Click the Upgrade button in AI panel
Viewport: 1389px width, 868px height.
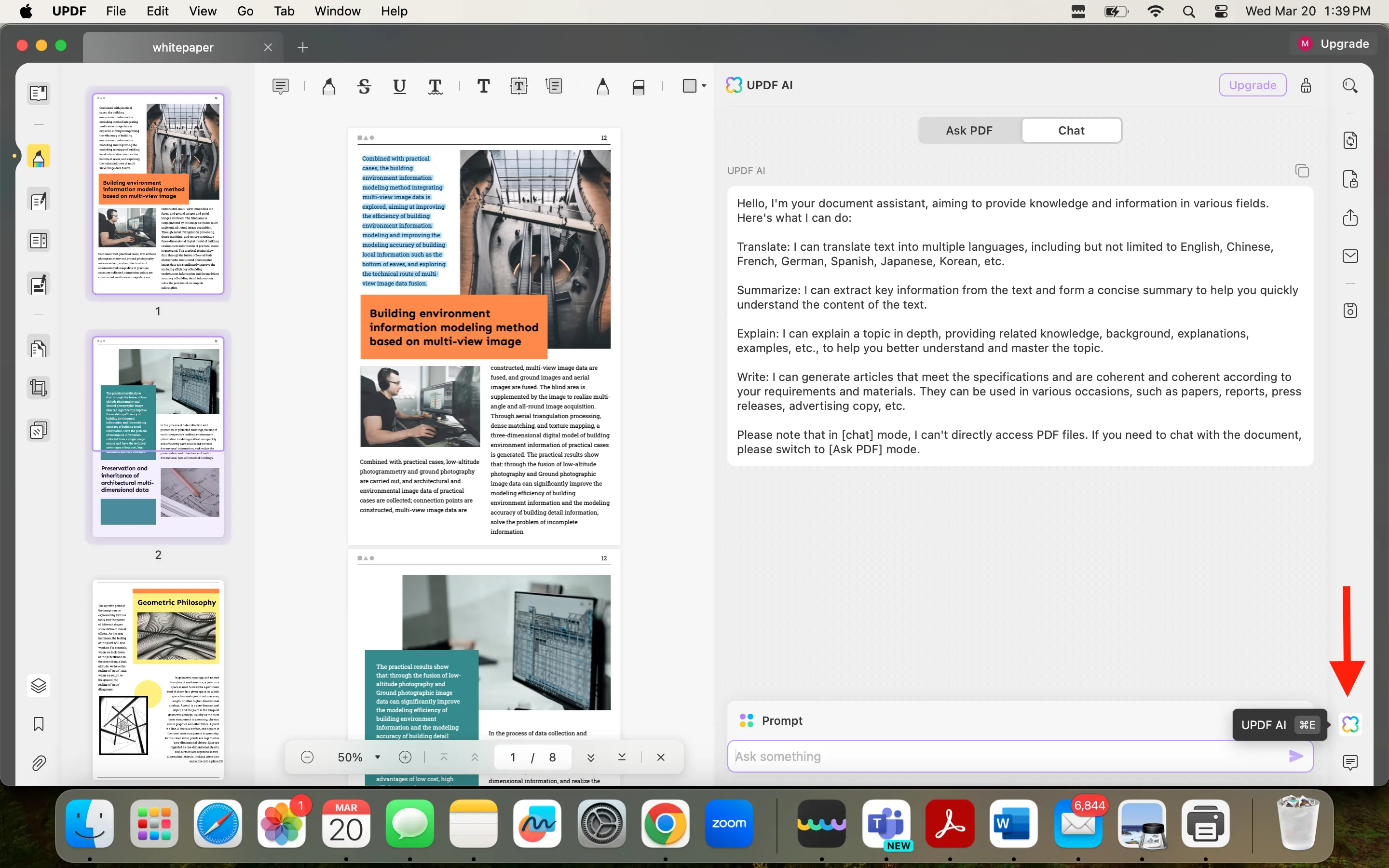tap(1252, 85)
